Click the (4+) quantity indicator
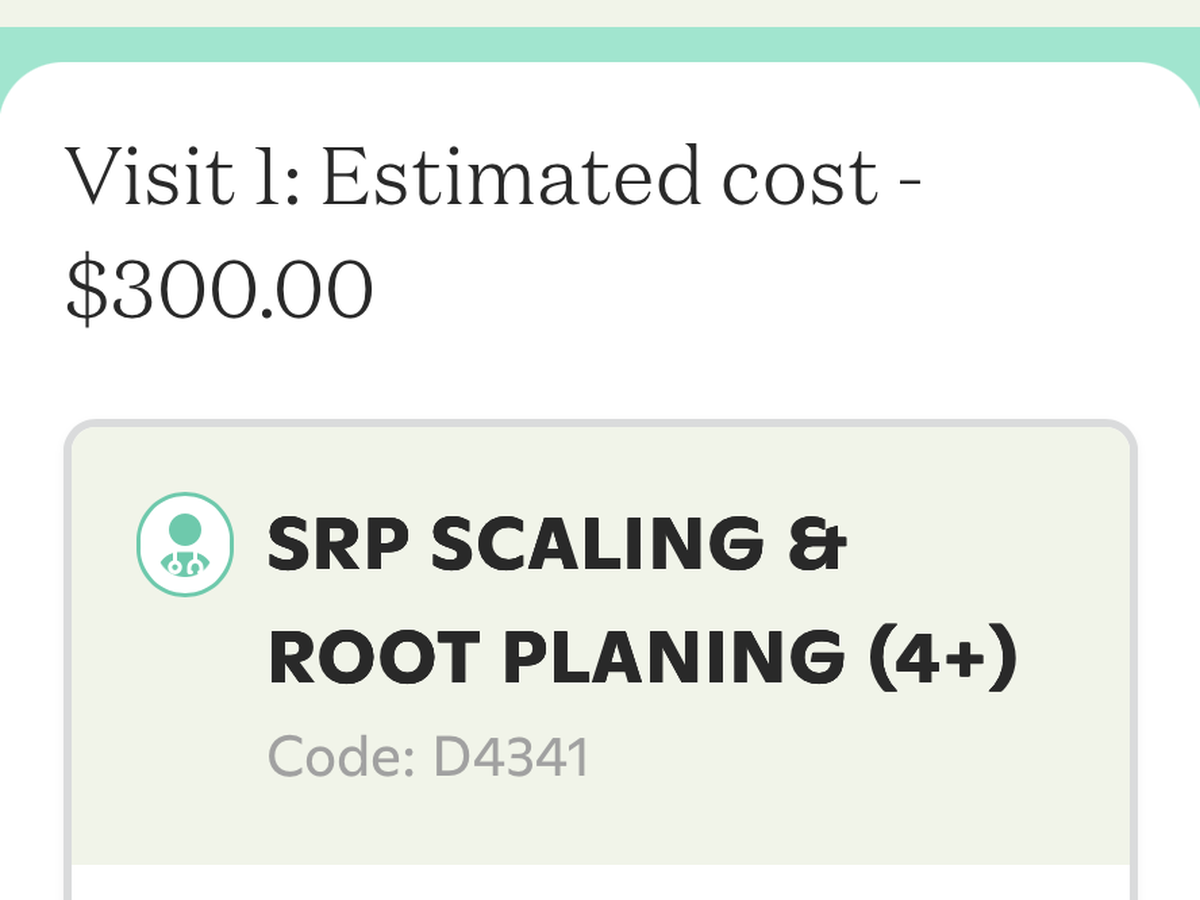 tap(942, 657)
